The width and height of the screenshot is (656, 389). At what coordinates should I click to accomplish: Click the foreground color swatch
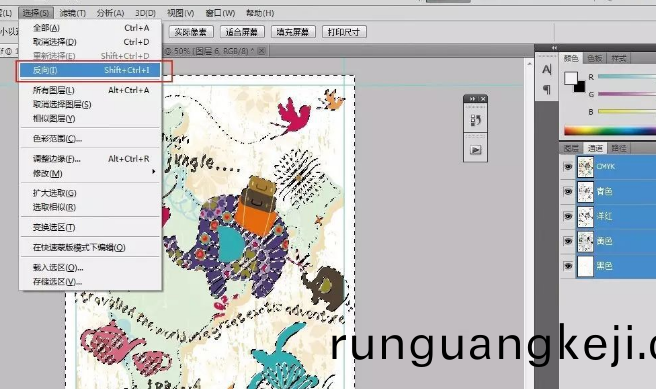570,78
